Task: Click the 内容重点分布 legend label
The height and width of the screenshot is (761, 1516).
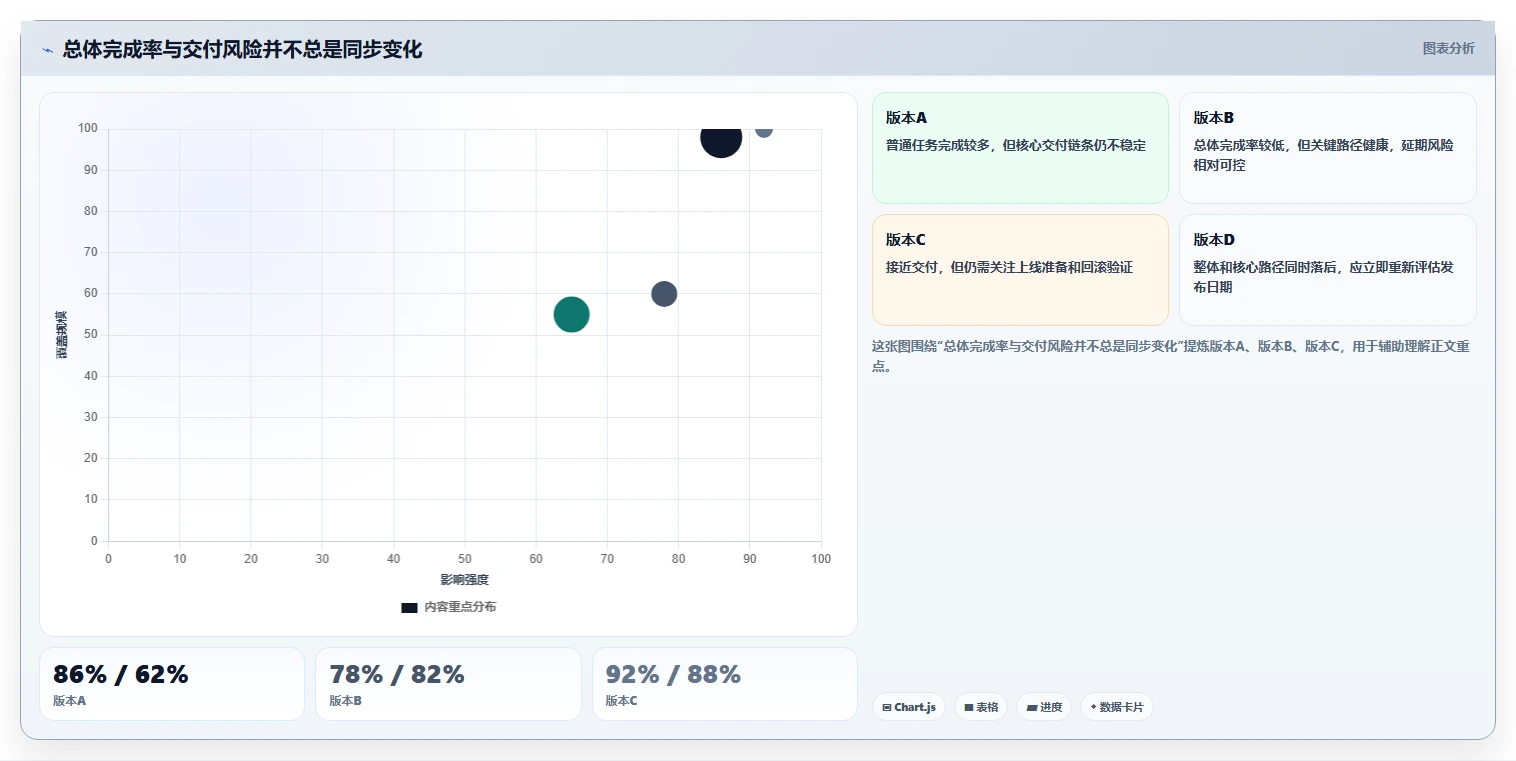Action: pyautogui.click(x=460, y=607)
